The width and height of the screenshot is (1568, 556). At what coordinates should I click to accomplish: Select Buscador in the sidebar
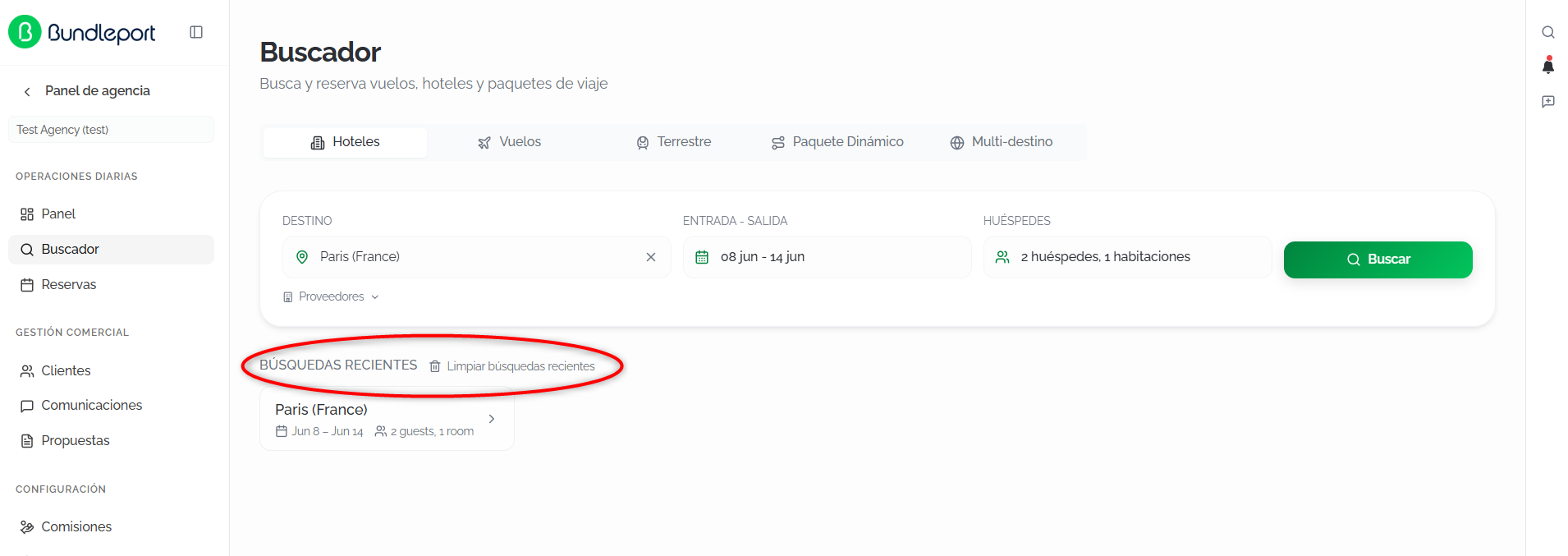click(111, 249)
